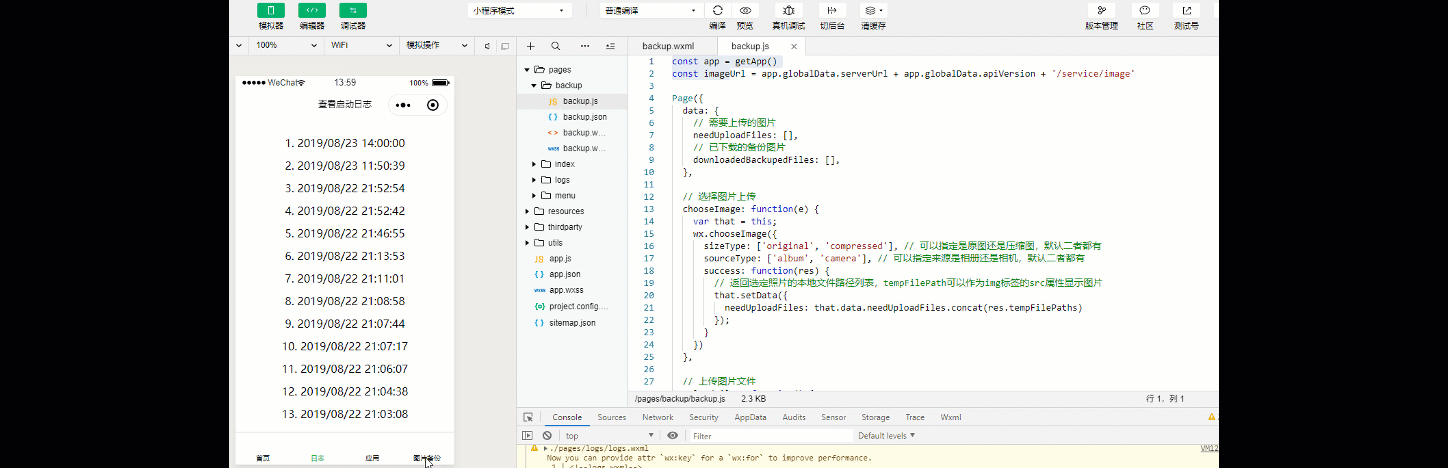
Task: Switch to the Storage tab
Action: 876,417
